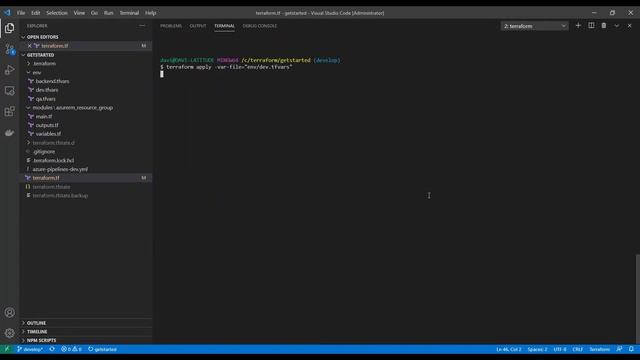This screenshot has width=640, height=360.
Task: Open the Docker view in activity bar
Action: tap(9, 133)
